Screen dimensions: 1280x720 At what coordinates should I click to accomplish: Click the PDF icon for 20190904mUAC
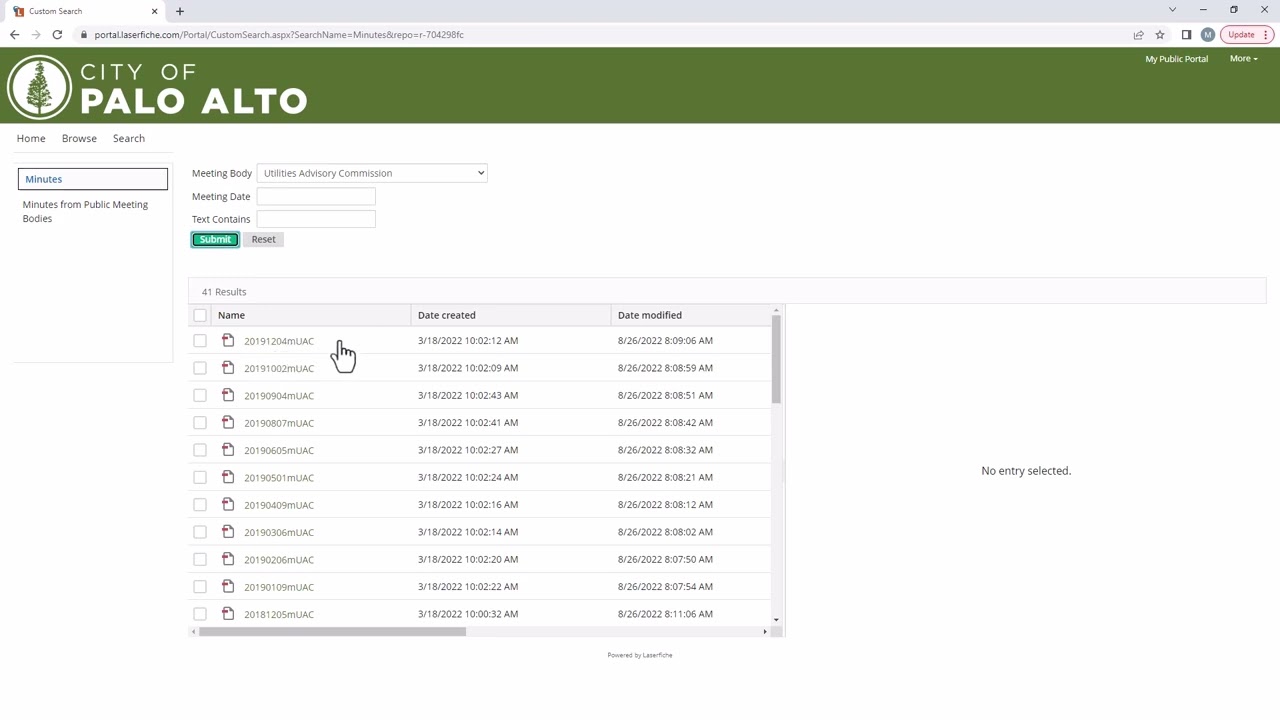tap(228, 395)
